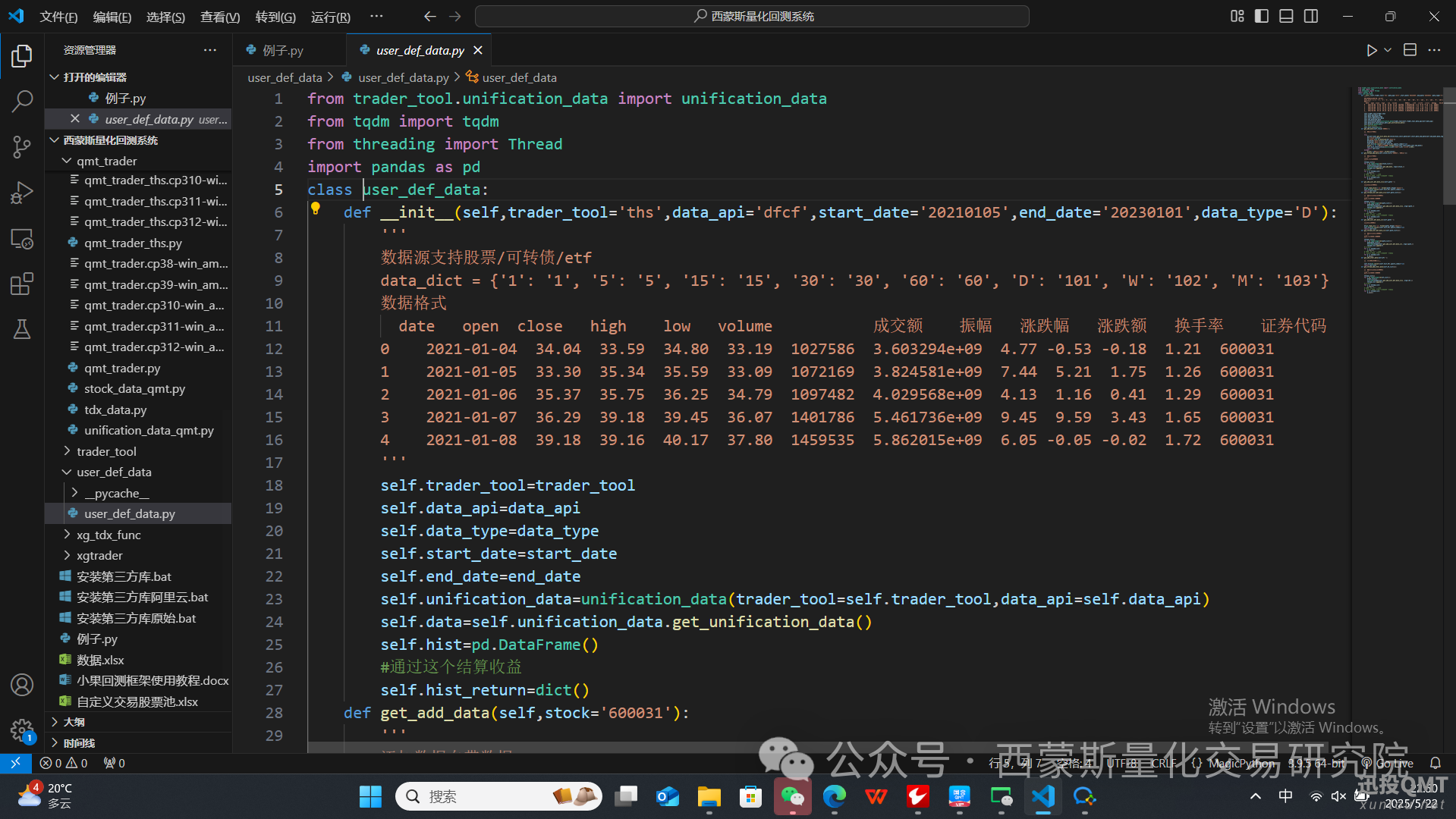Run the Python file with play icon
The height and width of the screenshot is (819, 1456).
1372,50
